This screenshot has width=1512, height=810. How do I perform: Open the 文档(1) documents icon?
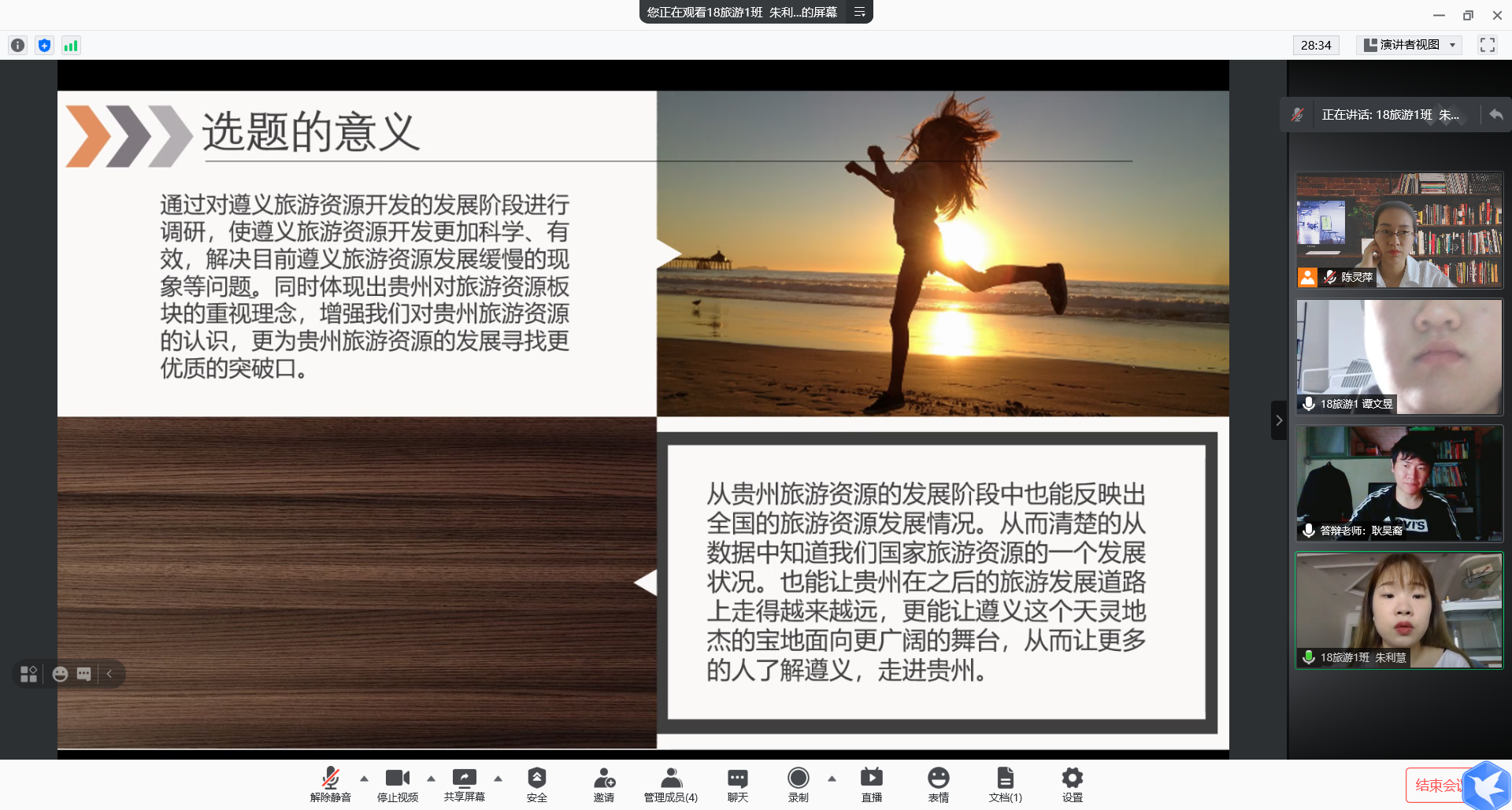pos(1005,779)
